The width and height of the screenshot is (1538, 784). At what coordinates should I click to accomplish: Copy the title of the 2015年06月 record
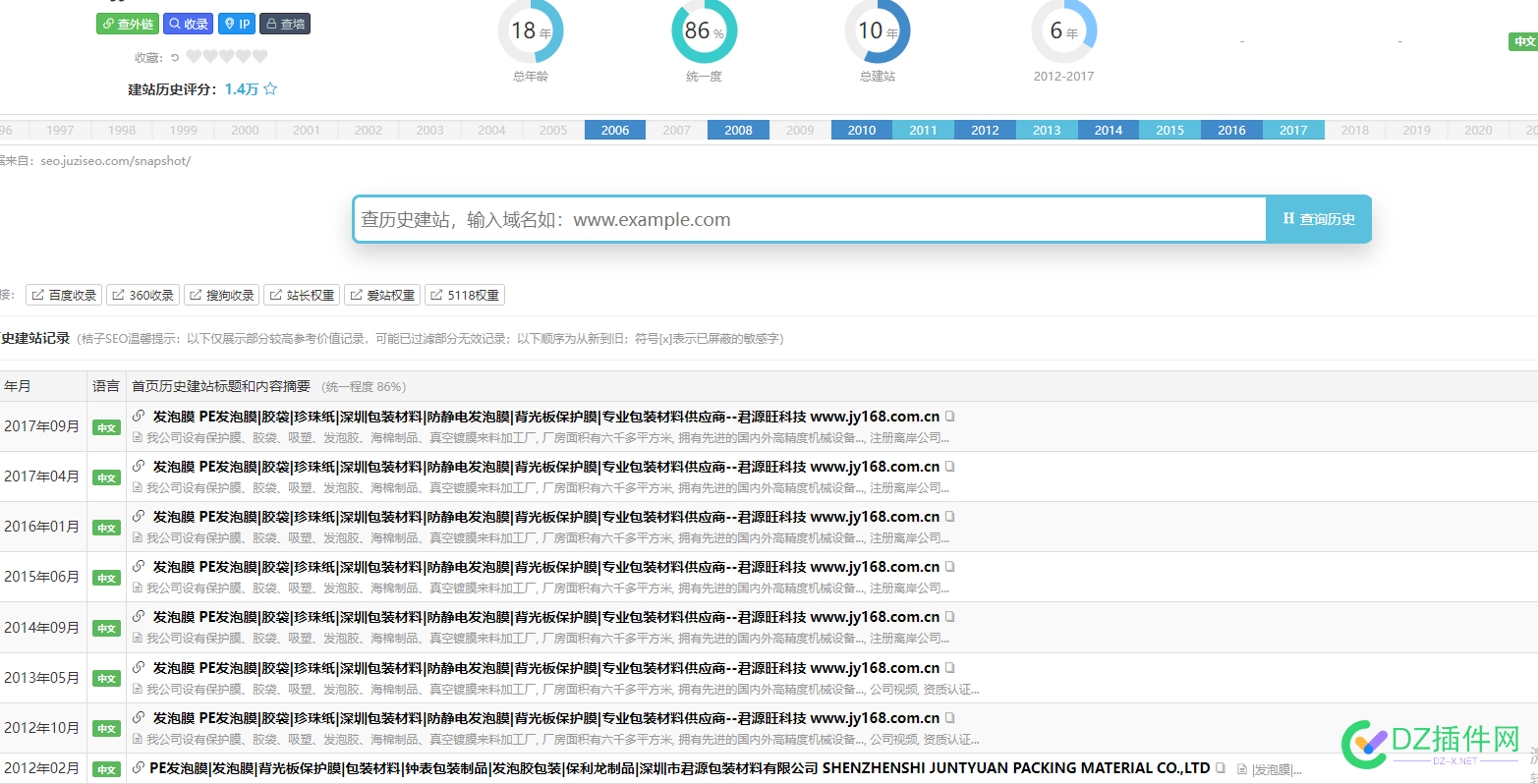tap(949, 567)
